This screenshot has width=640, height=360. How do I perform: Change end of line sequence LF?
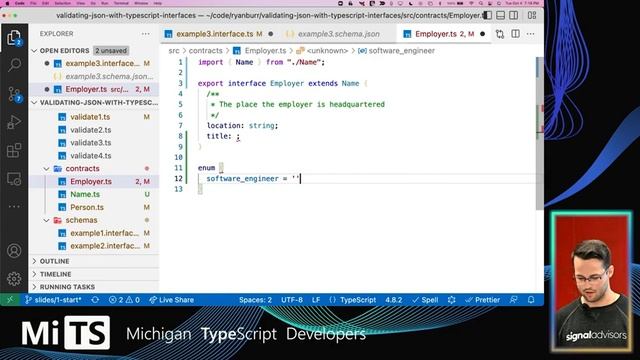(316, 300)
